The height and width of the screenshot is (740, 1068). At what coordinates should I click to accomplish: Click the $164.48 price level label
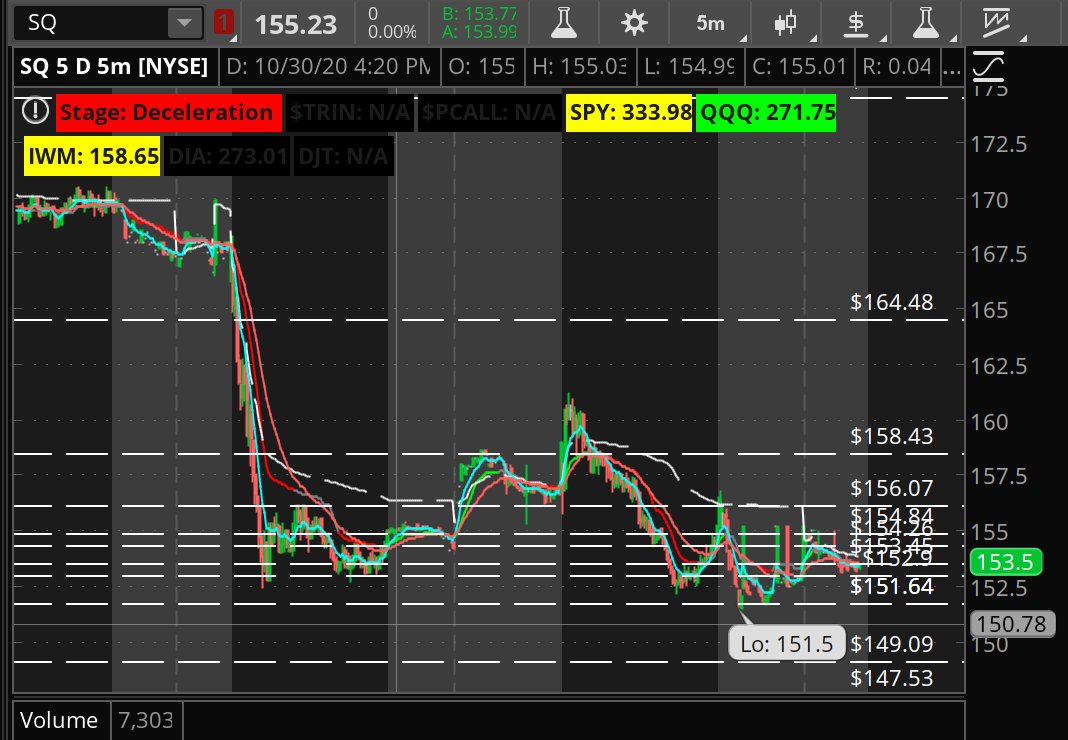pyautogui.click(x=892, y=302)
